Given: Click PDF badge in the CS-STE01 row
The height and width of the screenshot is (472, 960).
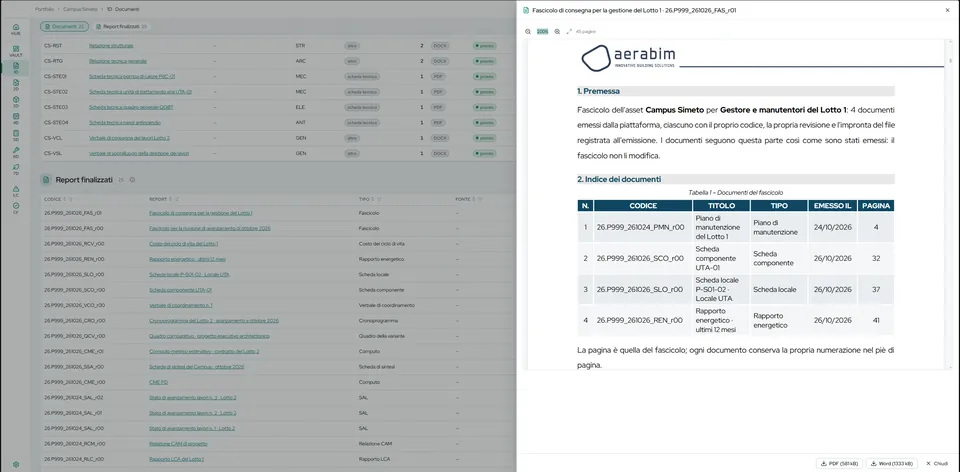Looking at the screenshot, I should 437,77.
